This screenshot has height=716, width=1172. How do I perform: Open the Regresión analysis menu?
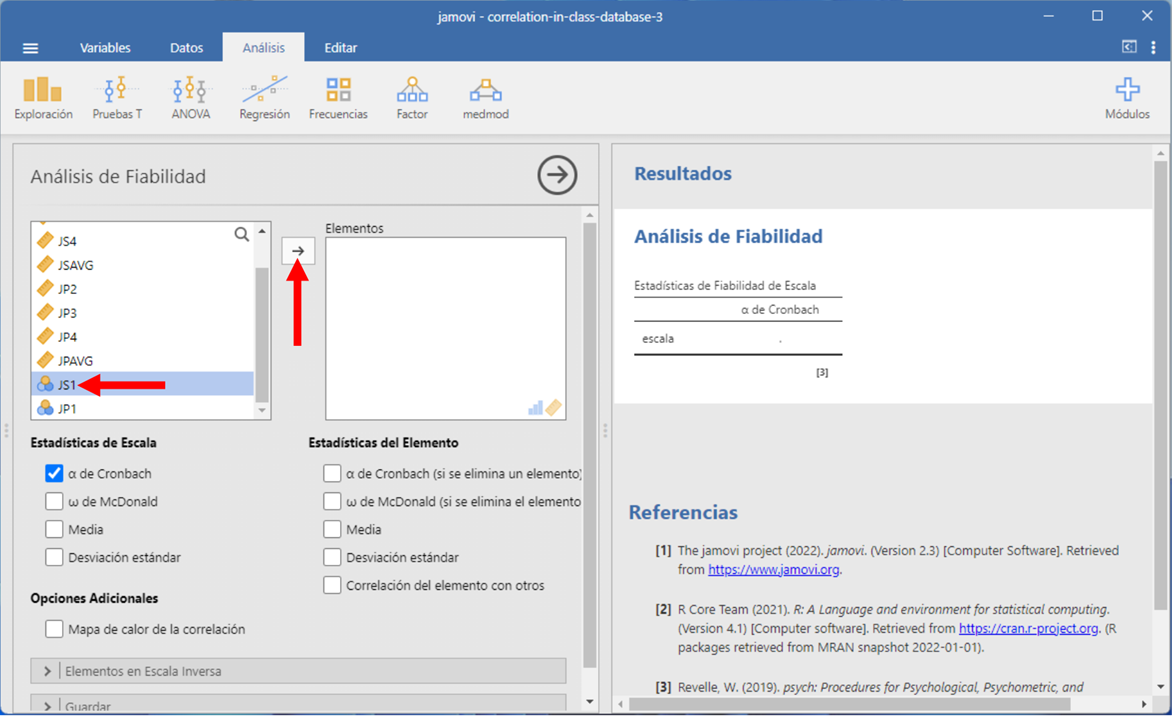coord(264,98)
